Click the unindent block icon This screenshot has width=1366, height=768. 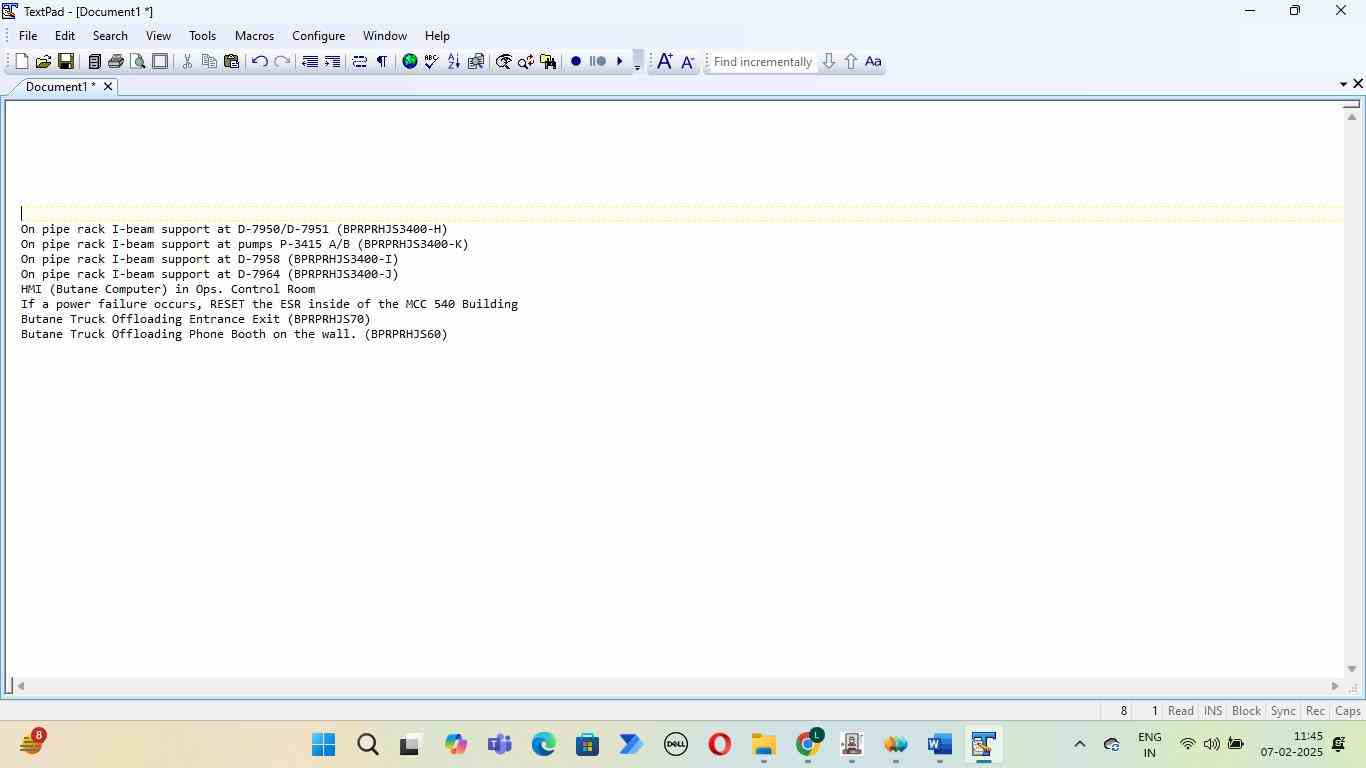[x=310, y=62]
